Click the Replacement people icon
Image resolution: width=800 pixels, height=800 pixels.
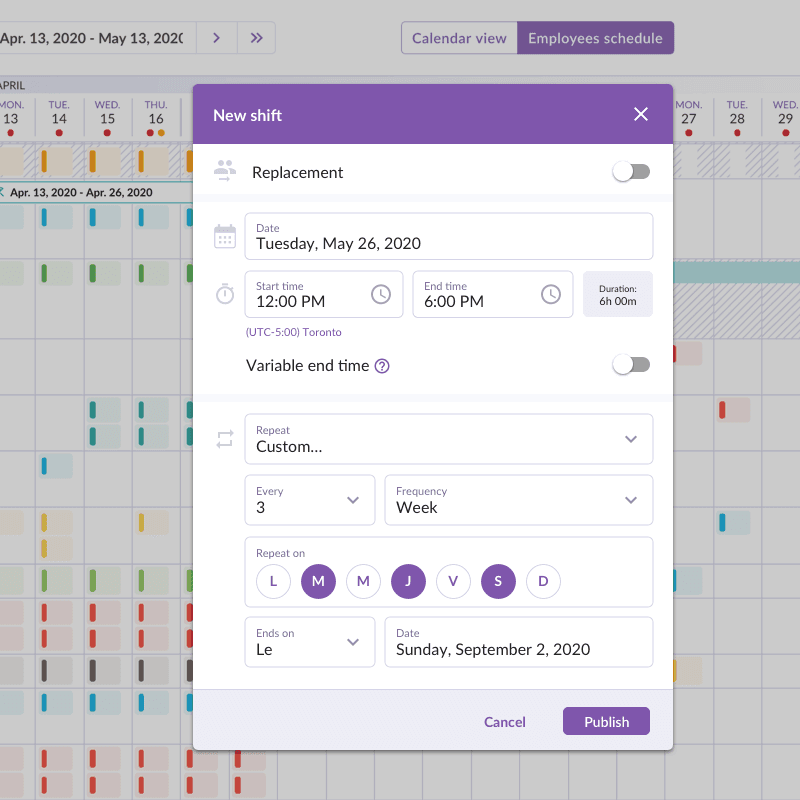point(224,171)
